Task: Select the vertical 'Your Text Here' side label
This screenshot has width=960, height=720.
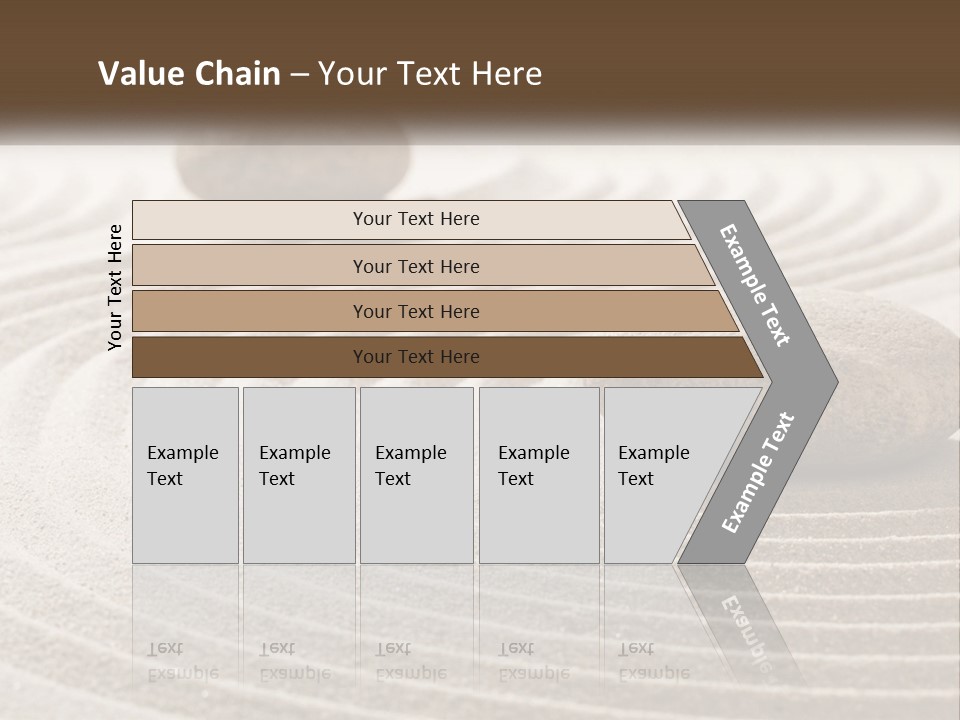Action: (x=114, y=287)
